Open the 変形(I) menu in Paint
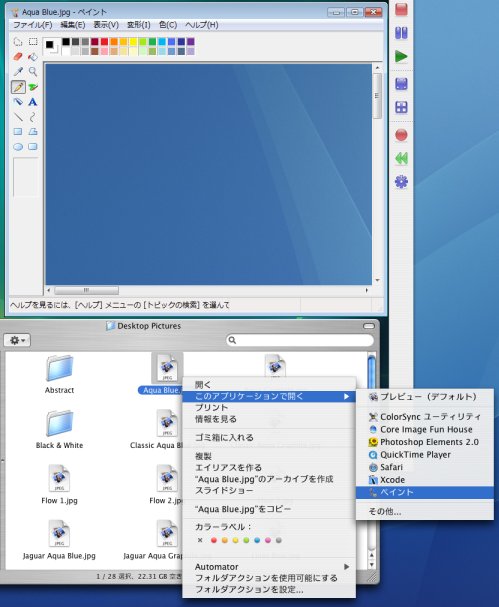Viewport: 499px width, 607px height. tap(138, 25)
